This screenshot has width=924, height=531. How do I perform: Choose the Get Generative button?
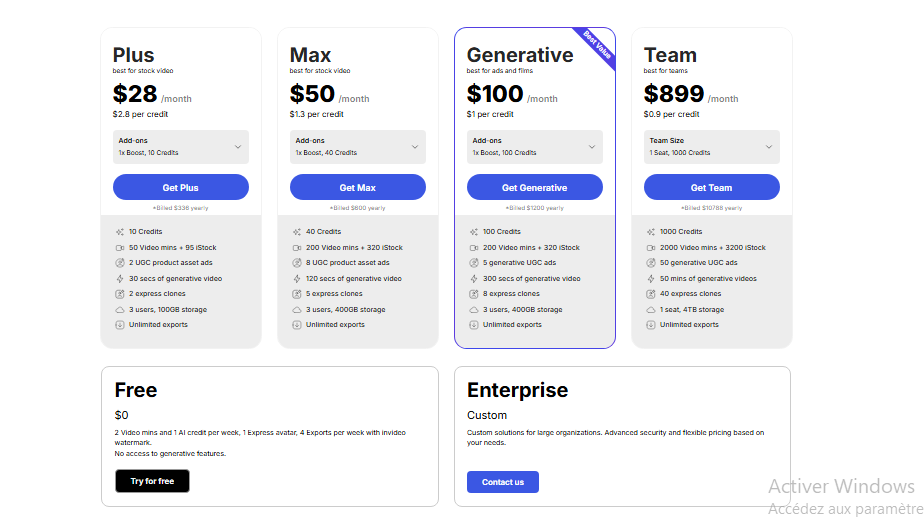pyautogui.click(x=535, y=188)
